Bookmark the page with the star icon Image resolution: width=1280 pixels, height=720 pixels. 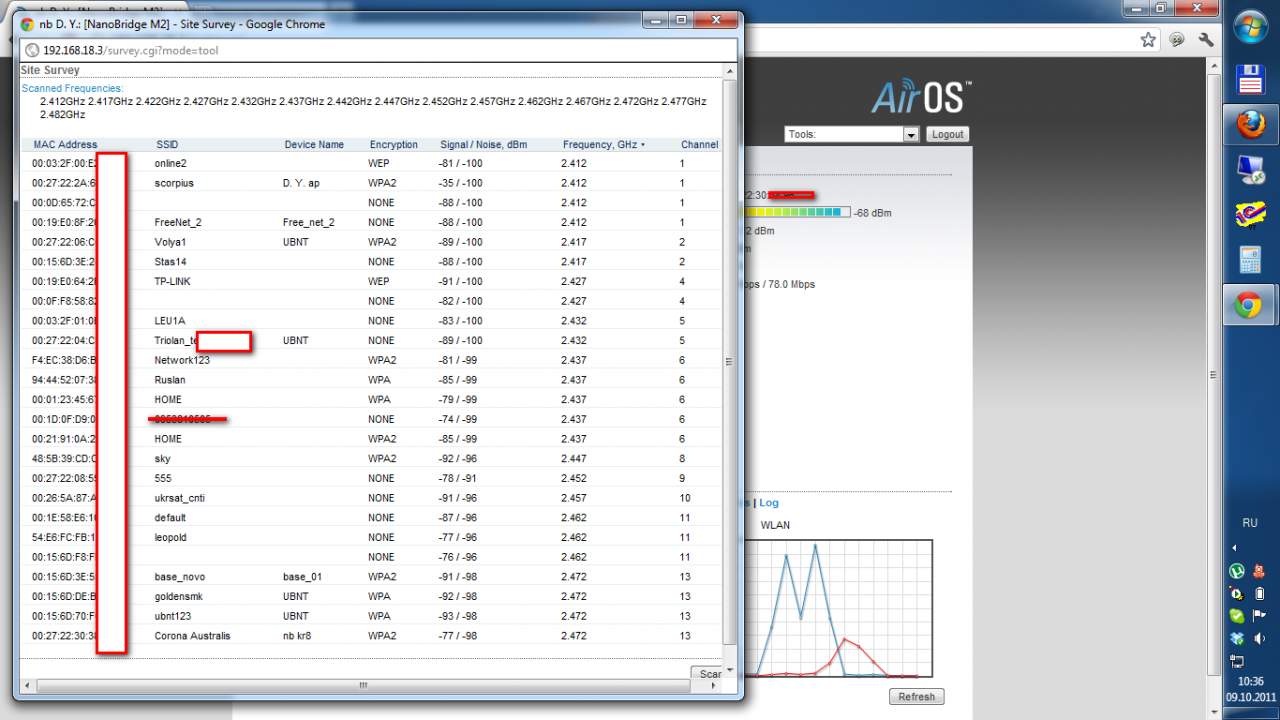(x=1148, y=40)
